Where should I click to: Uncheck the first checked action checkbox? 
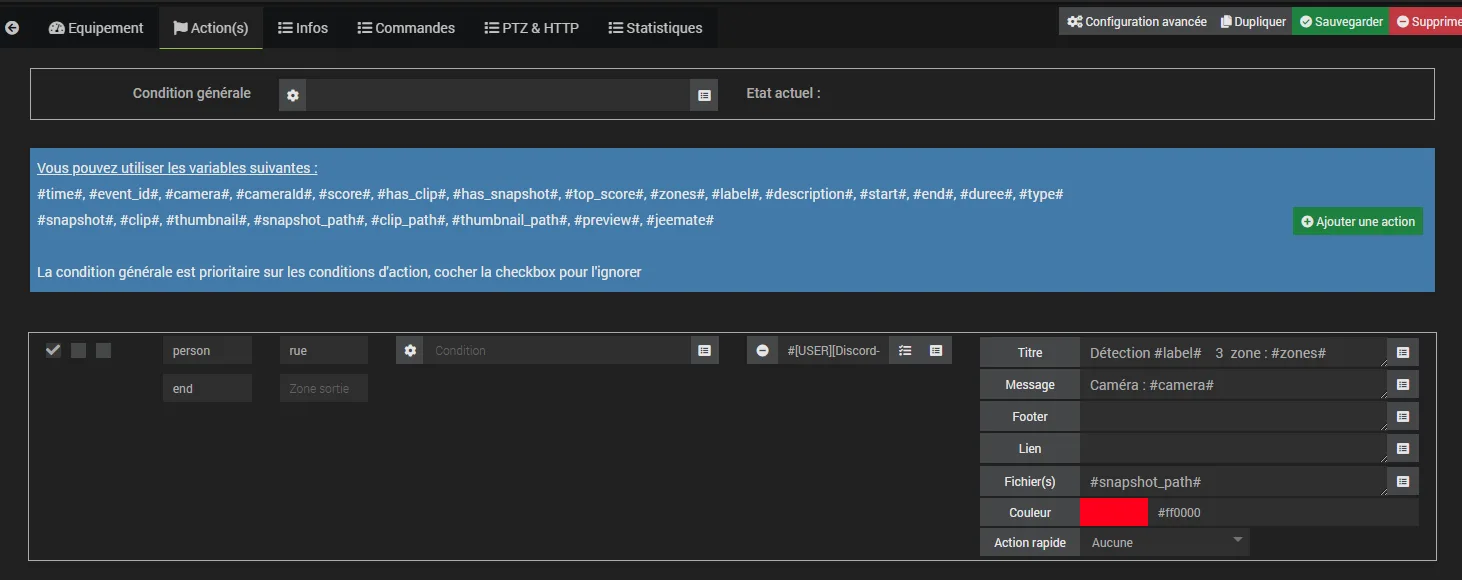point(54,350)
